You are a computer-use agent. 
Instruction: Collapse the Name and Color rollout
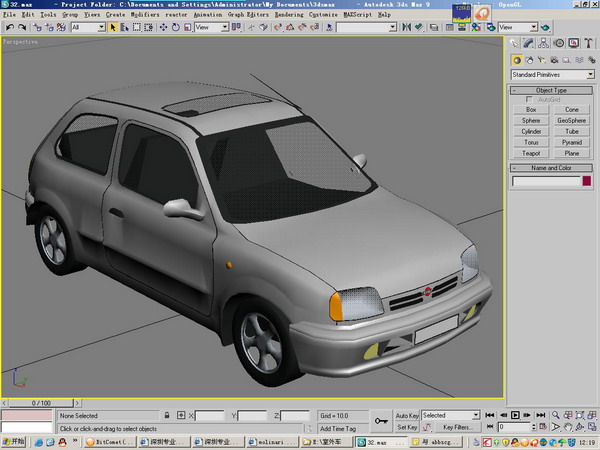pos(551,168)
